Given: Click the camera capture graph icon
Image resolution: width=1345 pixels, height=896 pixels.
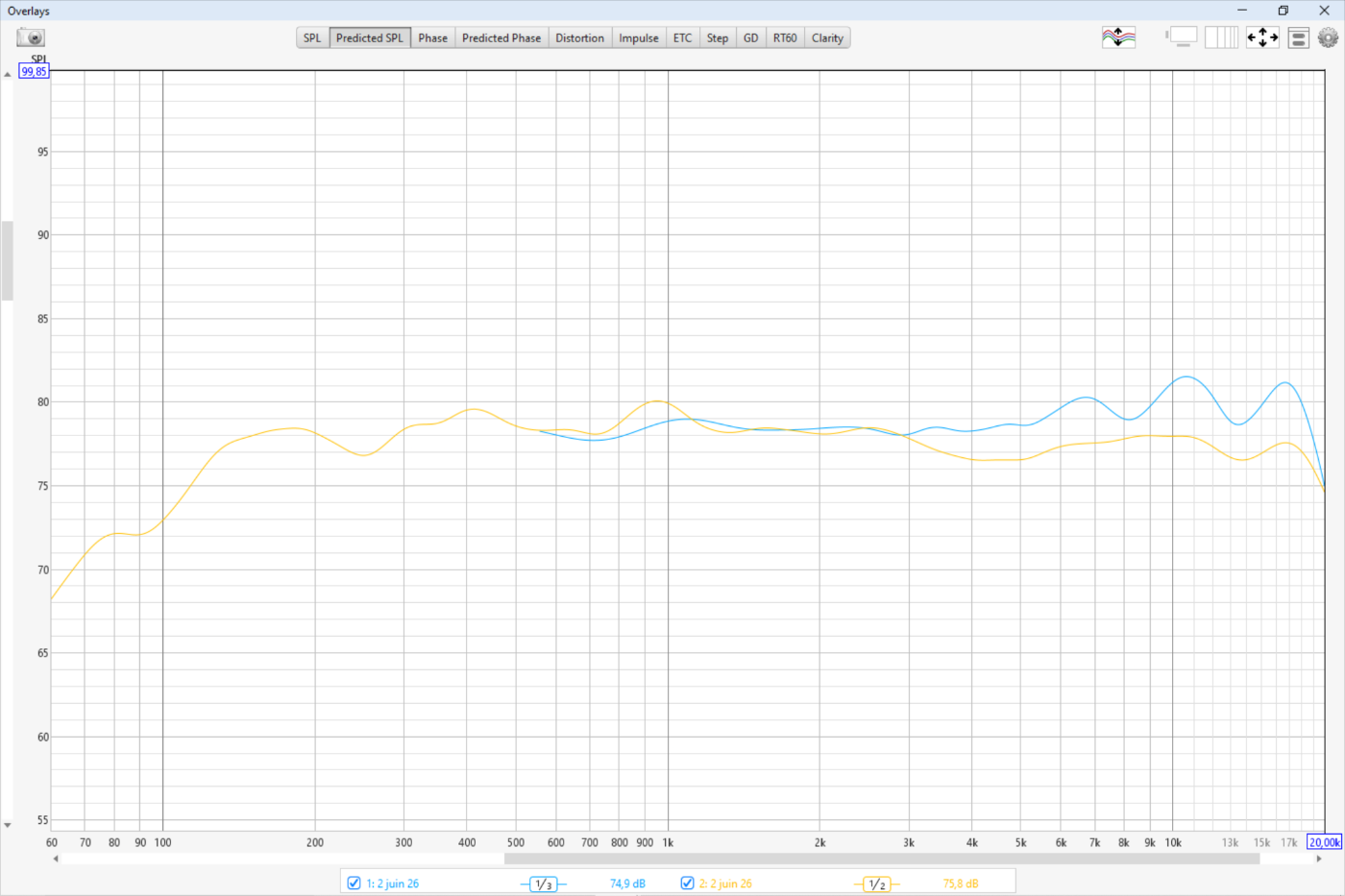Looking at the screenshot, I should coord(31,37).
